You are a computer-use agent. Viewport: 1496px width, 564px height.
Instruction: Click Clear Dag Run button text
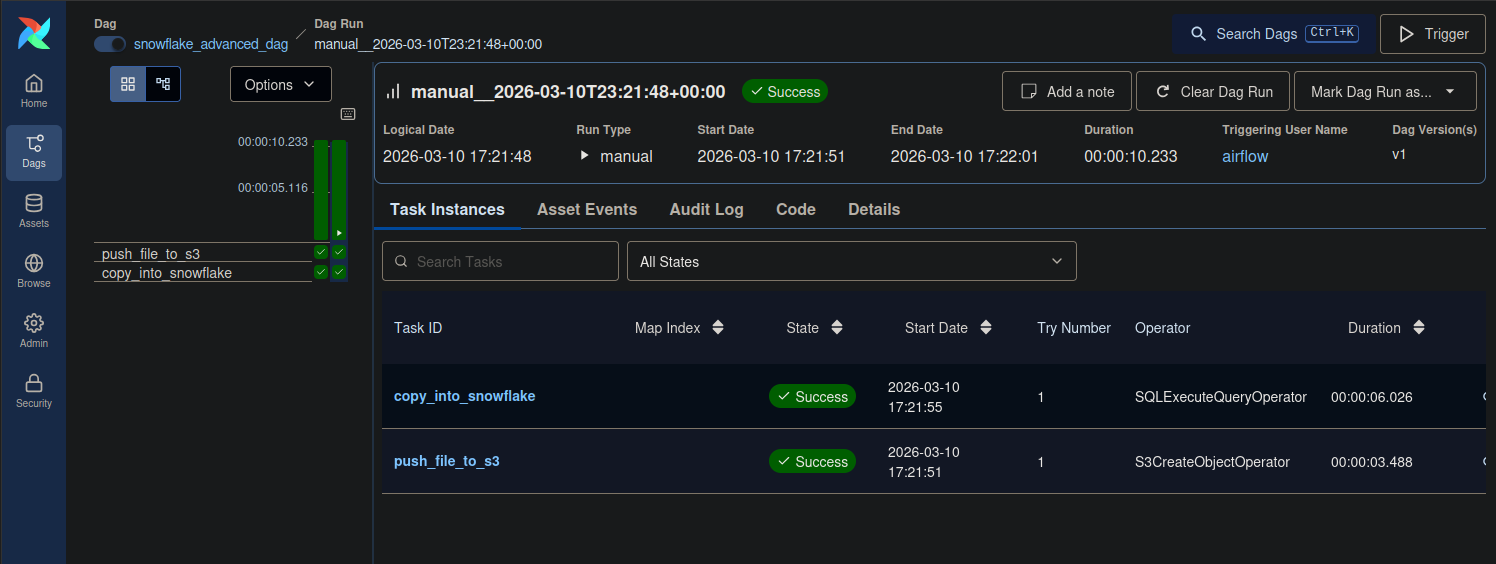1227,92
